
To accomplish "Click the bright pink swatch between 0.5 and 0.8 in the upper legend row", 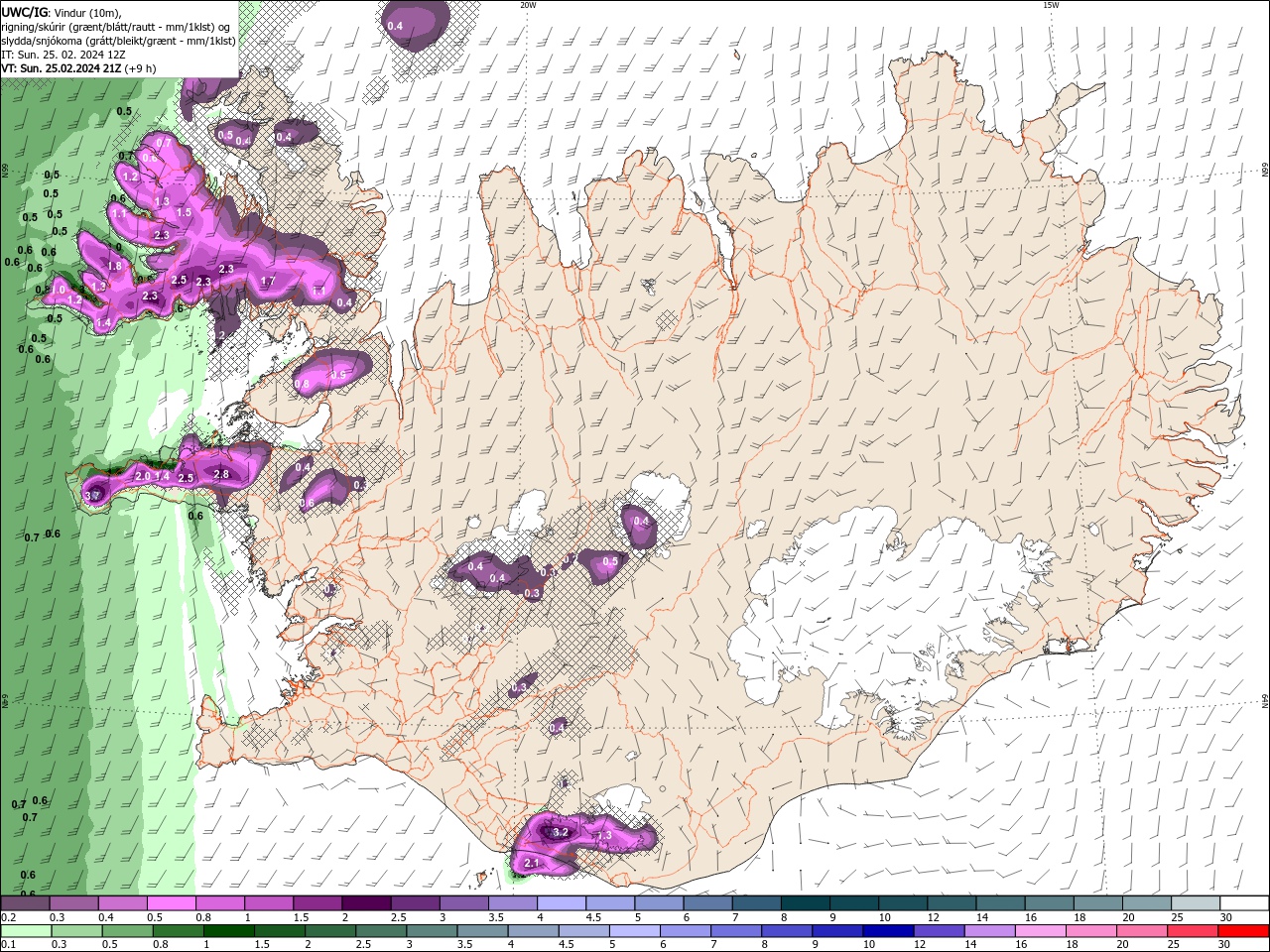I will pyautogui.click(x=171, y=903).
